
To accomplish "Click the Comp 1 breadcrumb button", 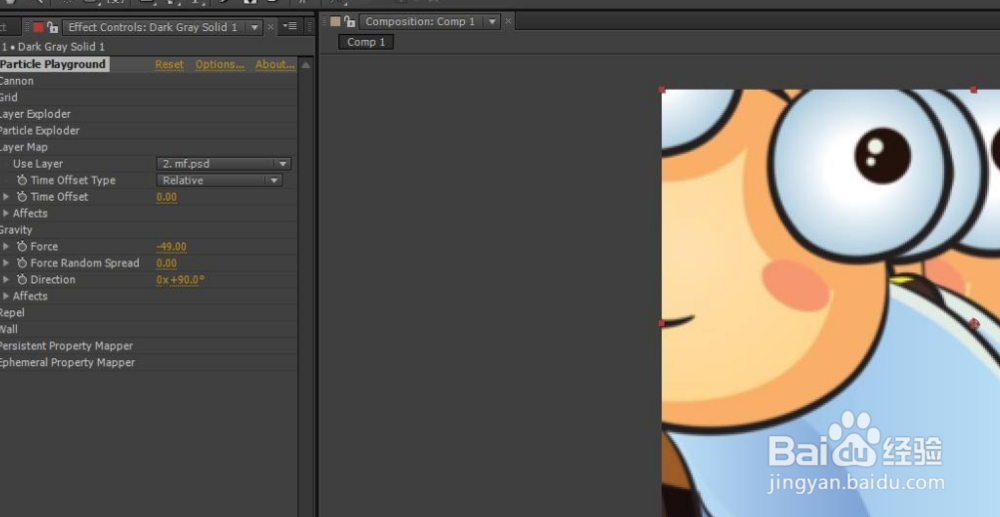I will point(366,42).
